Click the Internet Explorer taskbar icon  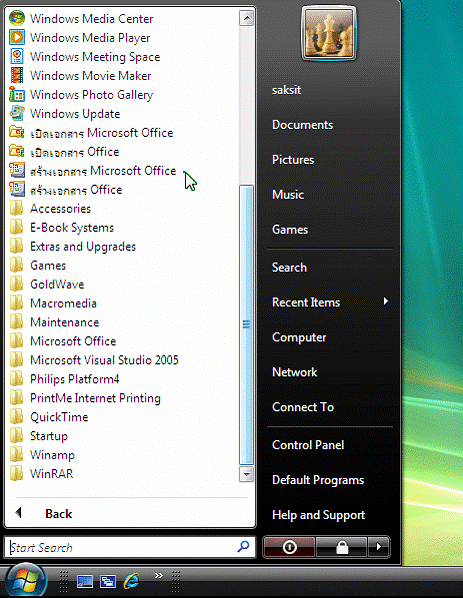pyautogui.click(x=131, y=581)
